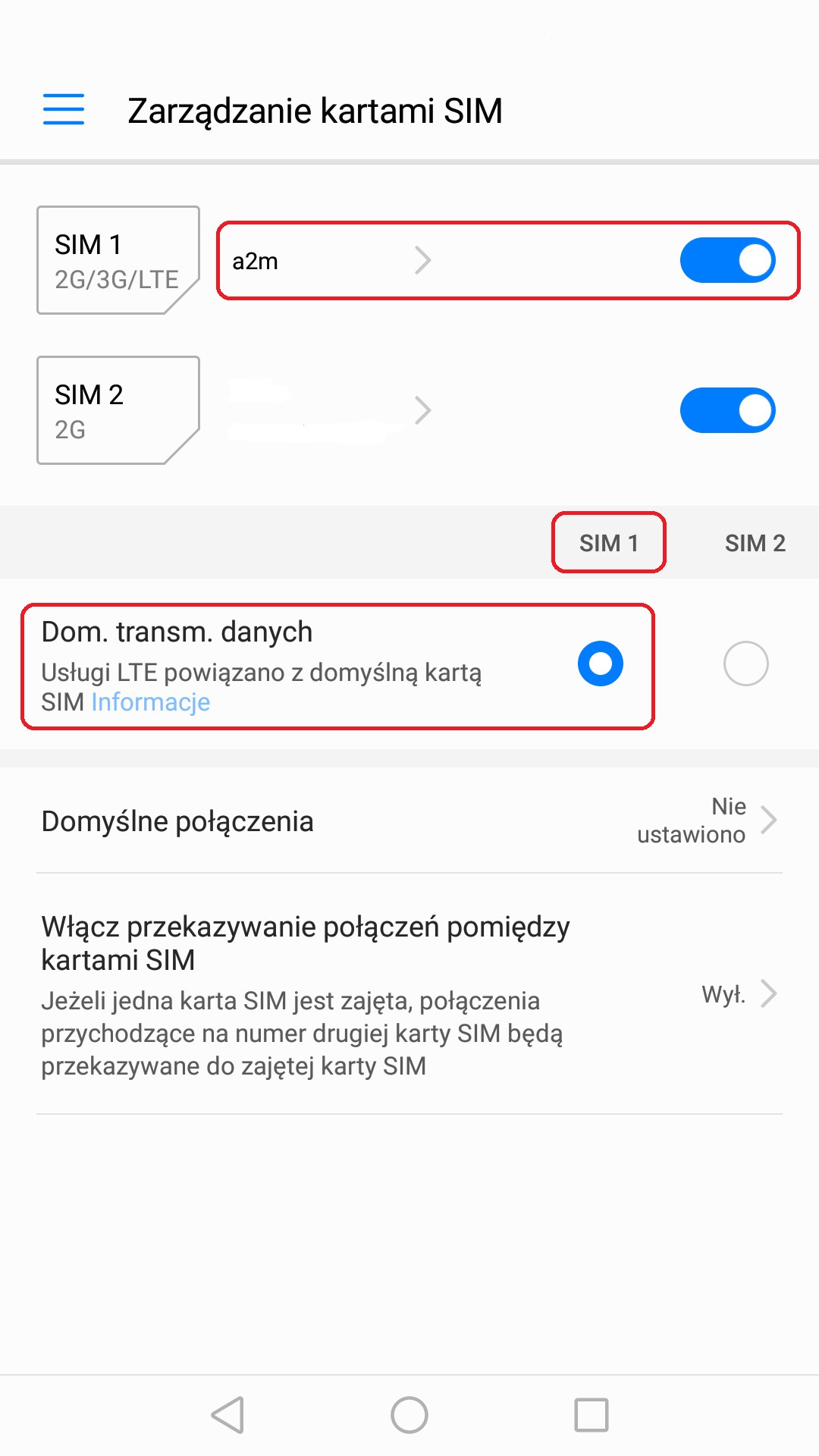Tap the SIM 1 card icon

118,260
